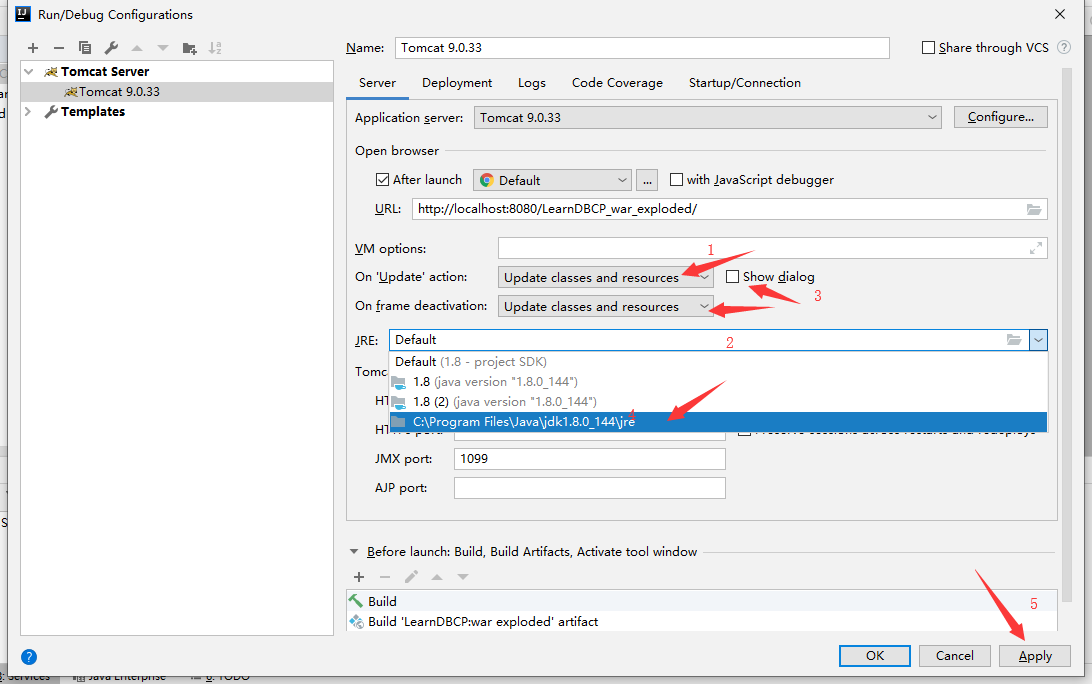Switch to Deployment tab
Screen dimensions: 1092x684
[x=457, y=83]
